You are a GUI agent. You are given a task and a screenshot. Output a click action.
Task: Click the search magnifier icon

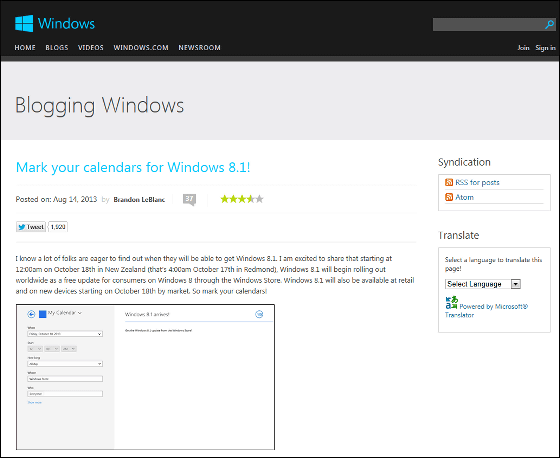(x=549, y=24)
